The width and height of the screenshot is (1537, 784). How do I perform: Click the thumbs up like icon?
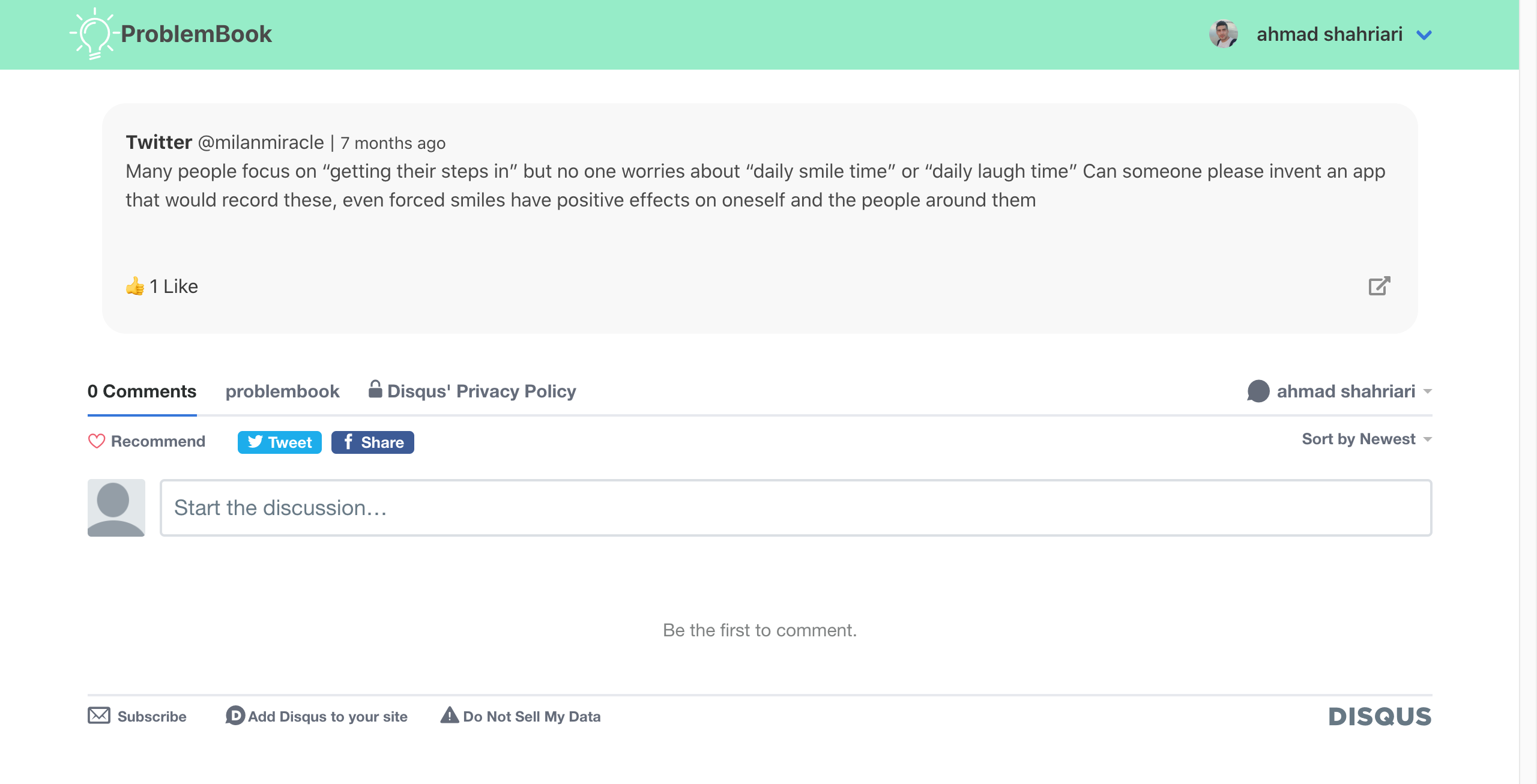pyautogui.click(x=135, y=286)
